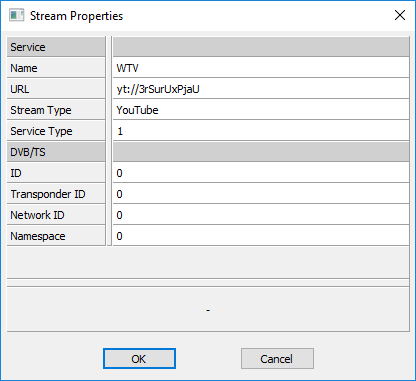416x381 pixels.
Task: Dismiss the dialog with the Cancel button
Action: (277, 359)
